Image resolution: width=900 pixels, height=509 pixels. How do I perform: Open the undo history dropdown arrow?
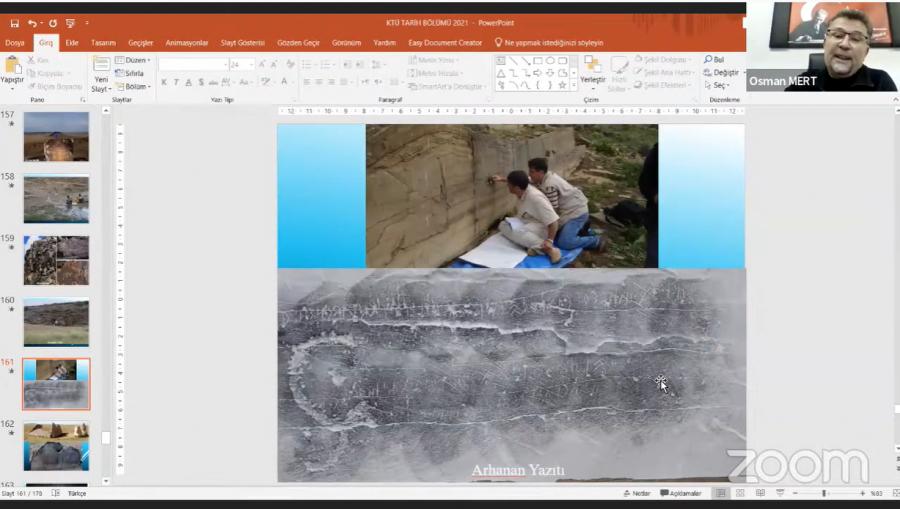pos(41,24)
